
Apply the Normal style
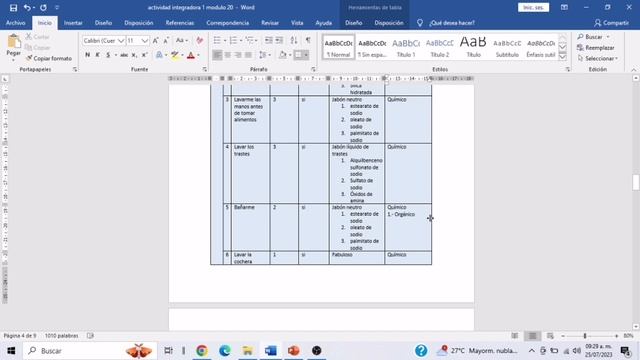click(x=338, y=47)
